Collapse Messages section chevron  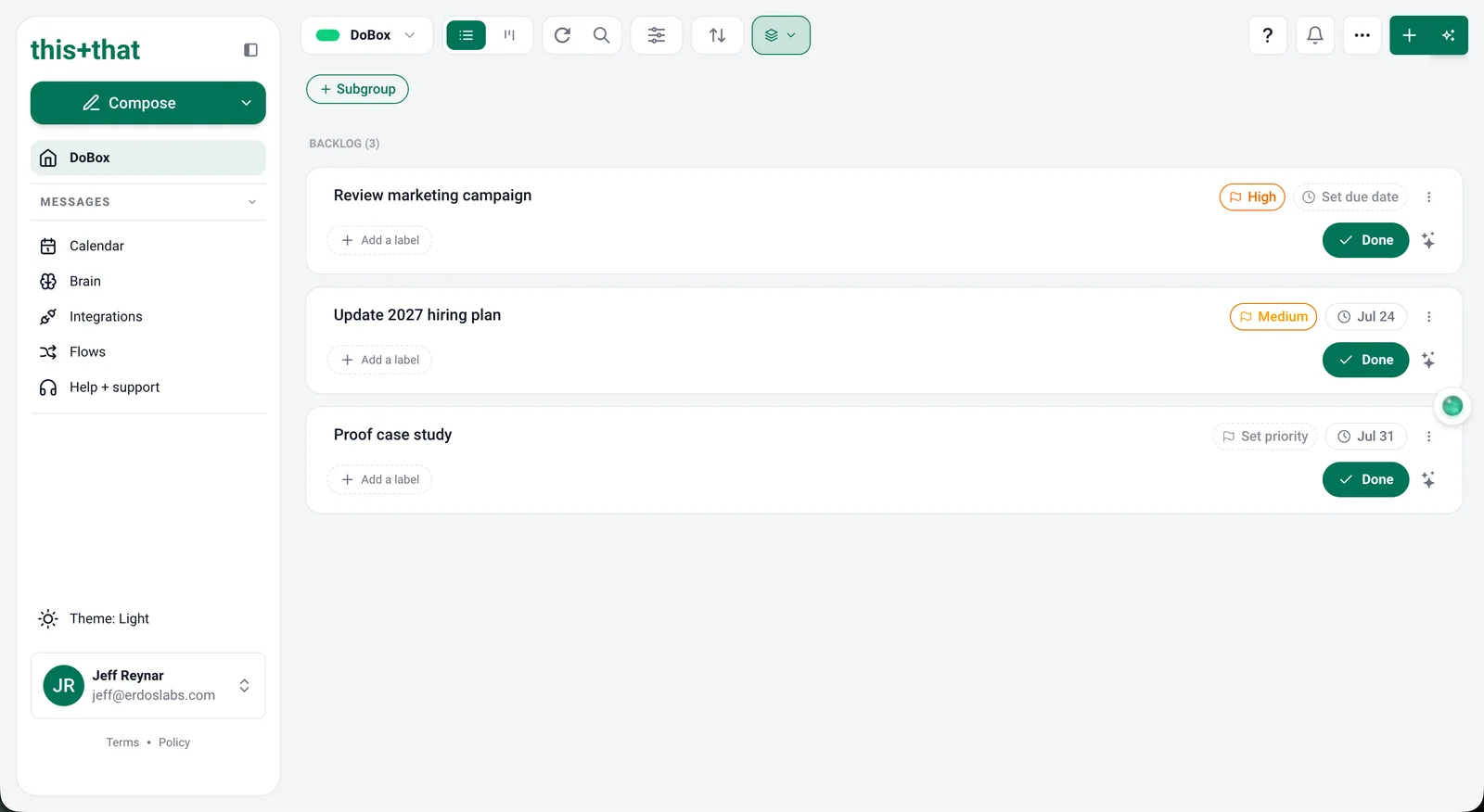pyautogui.click(x=252, y=202)
